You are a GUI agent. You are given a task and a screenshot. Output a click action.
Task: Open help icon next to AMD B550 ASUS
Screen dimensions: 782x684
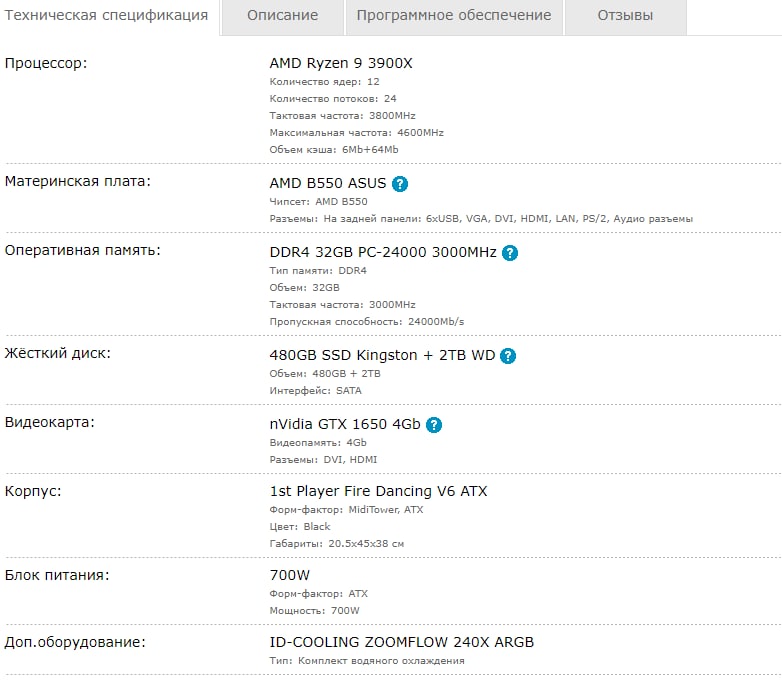399,184
